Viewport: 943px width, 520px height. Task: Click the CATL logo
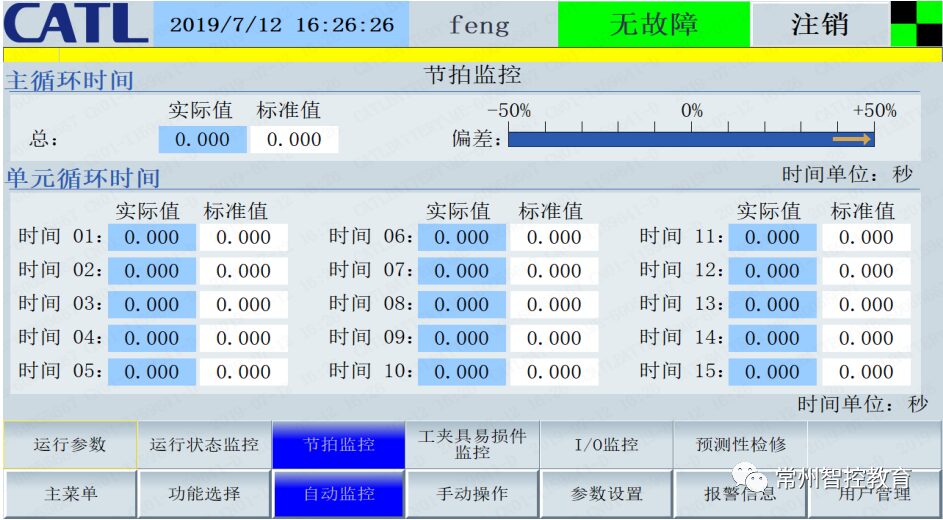tap(76, 23)
